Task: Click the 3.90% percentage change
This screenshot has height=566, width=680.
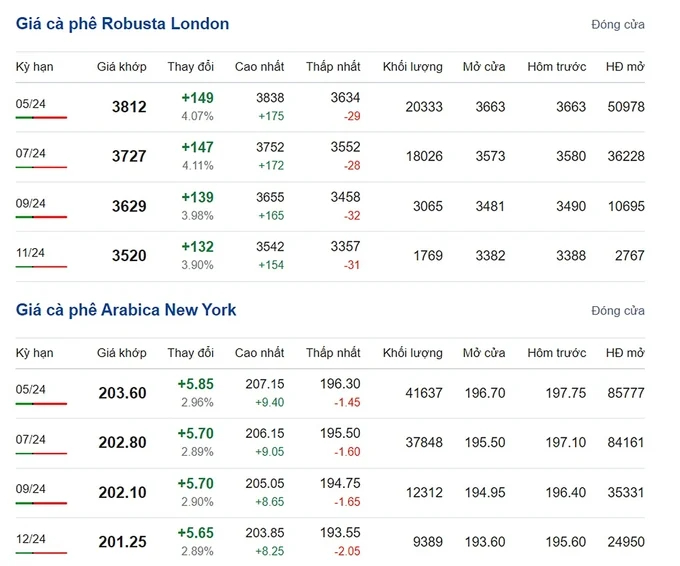Action: pos(197,265)
